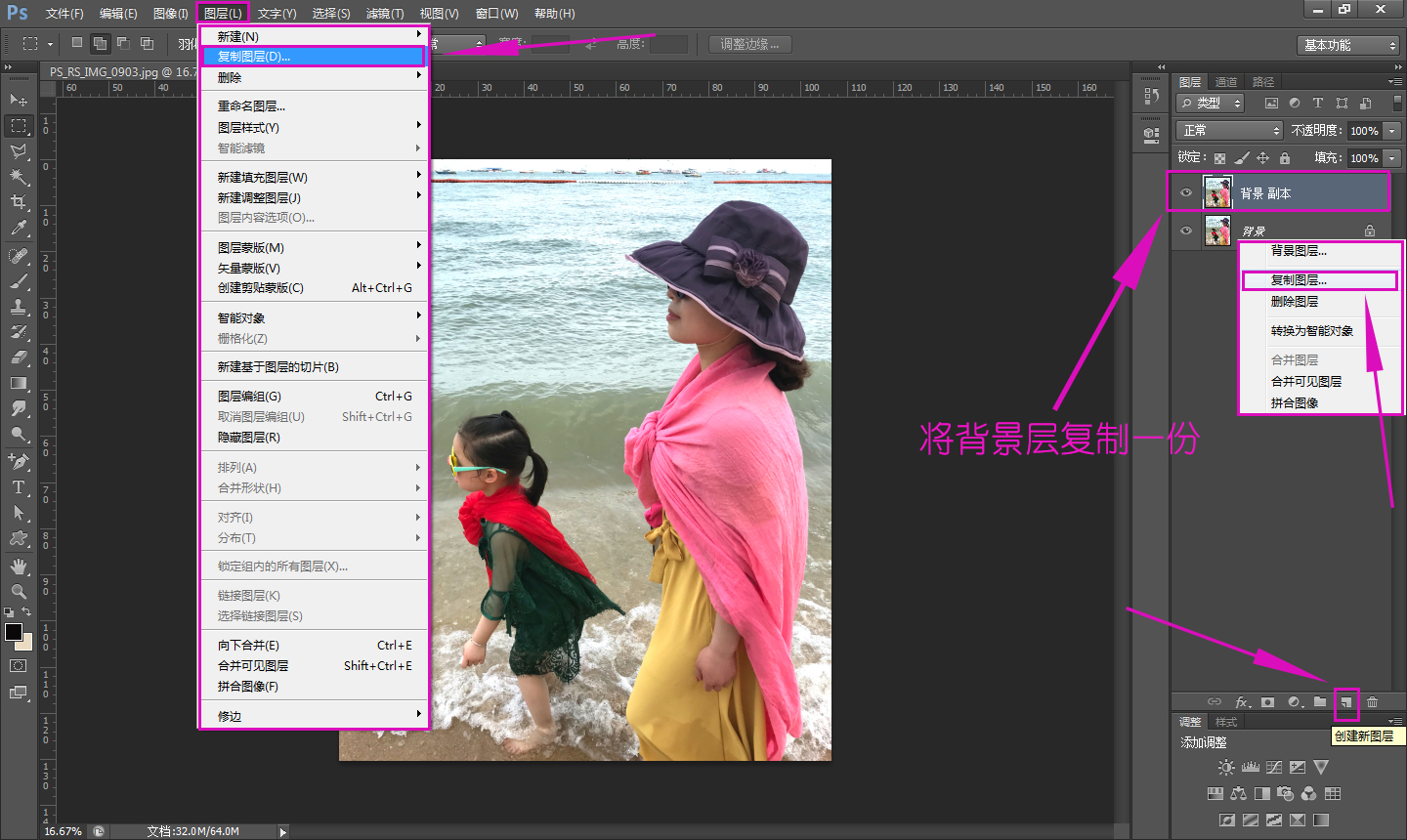
Task: Select the Zoom tool
Action: (x=19, y=591)
